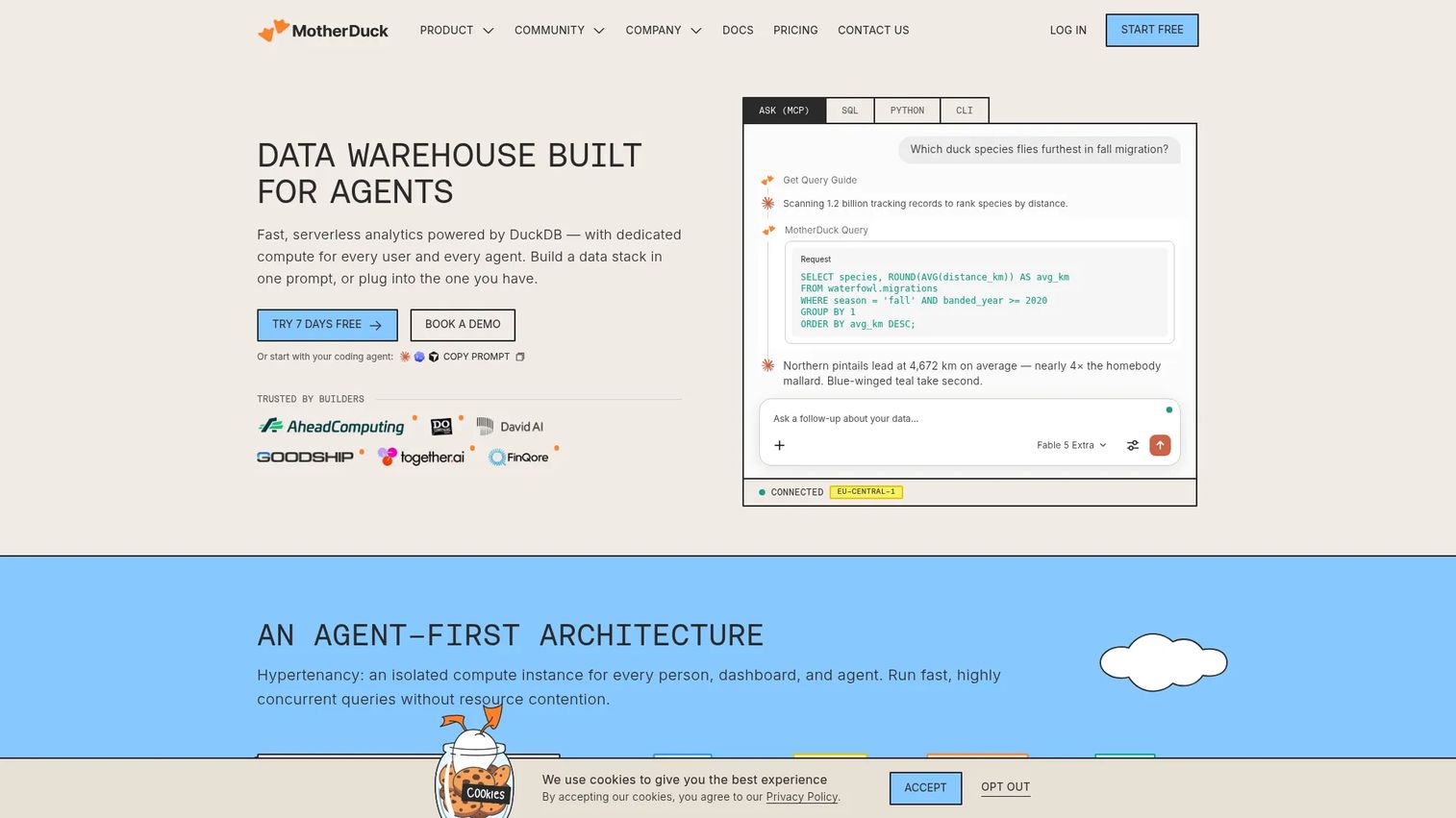Click the green CONNECTED status dot

pyautogui.click(x=762, y=492)
